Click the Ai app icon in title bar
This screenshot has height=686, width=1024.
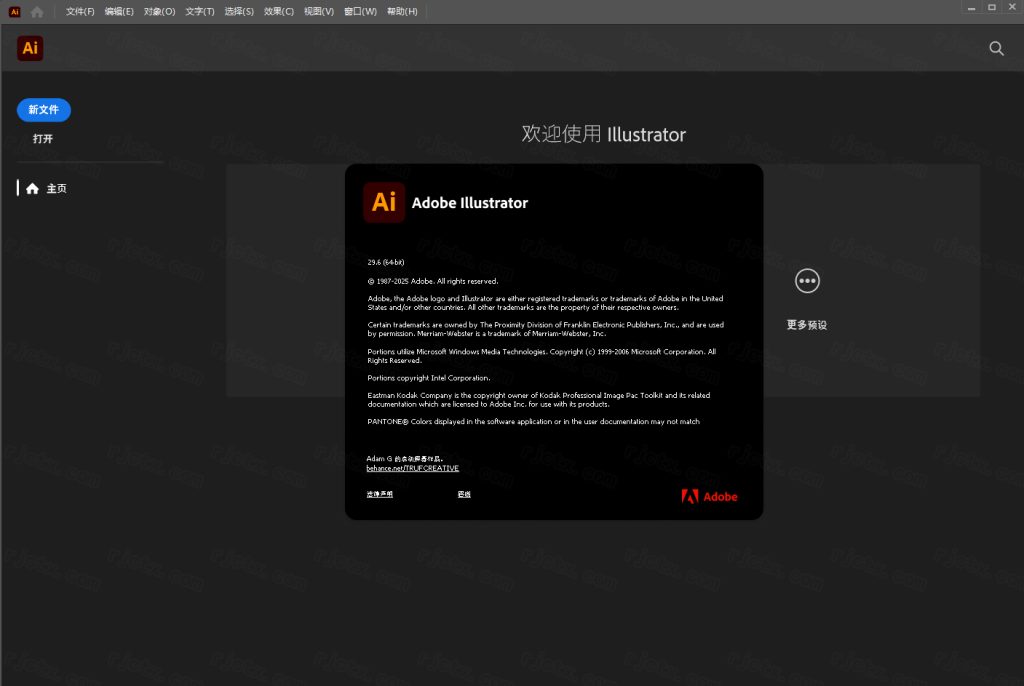(x=14, y=12)
